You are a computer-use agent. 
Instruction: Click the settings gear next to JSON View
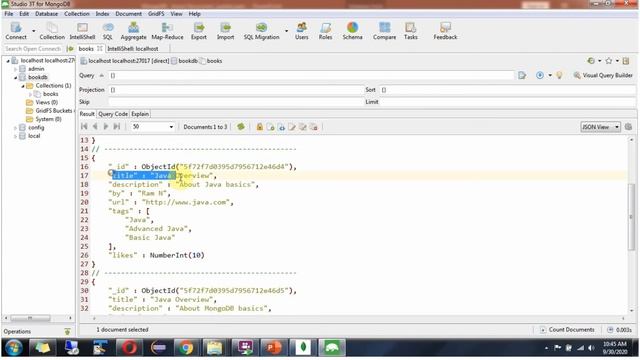[628, 127]
